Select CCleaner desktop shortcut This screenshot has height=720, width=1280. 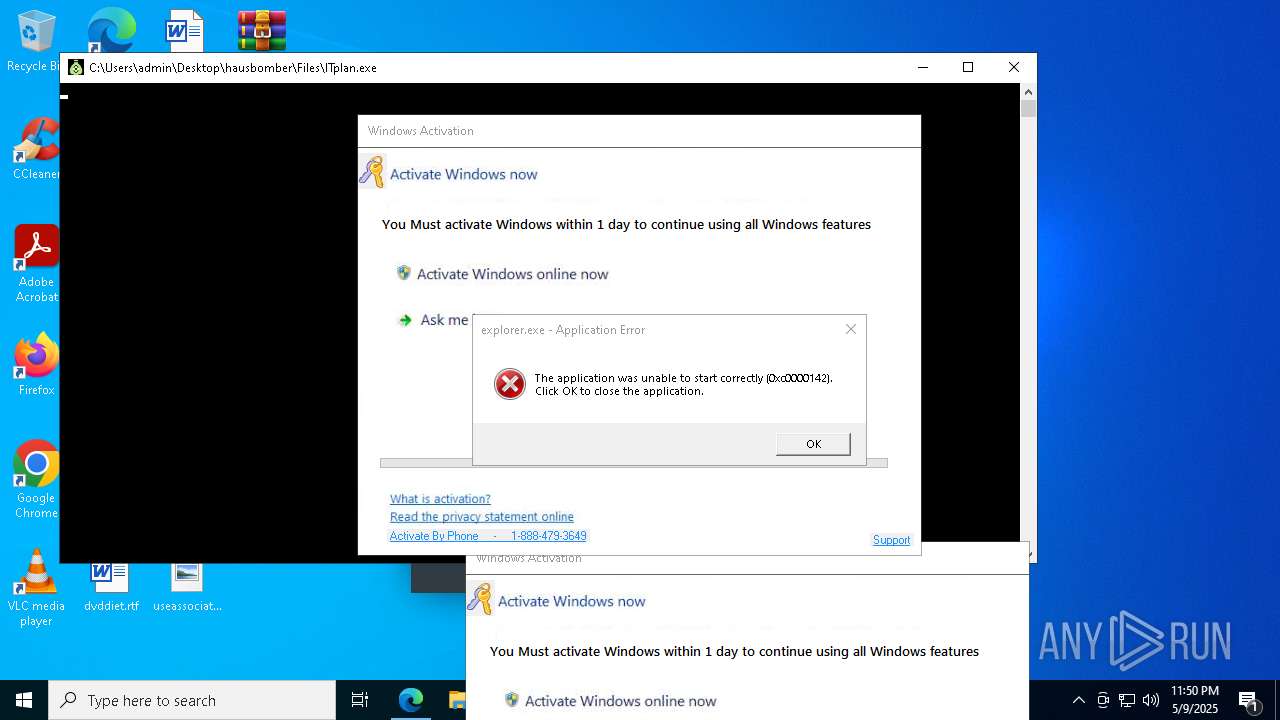tap(36, 149)
